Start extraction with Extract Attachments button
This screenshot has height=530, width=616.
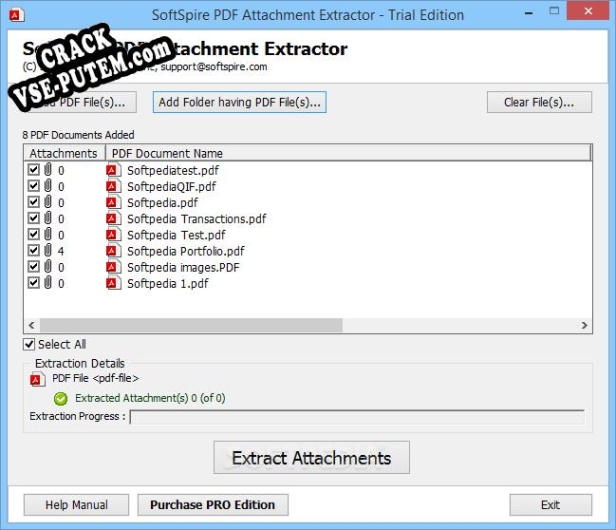coord(311,458)
